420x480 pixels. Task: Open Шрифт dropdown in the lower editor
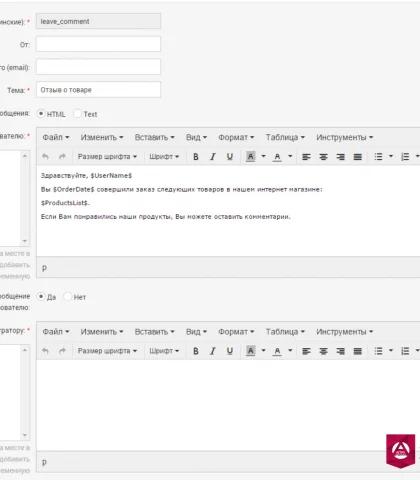click(164, 351)
